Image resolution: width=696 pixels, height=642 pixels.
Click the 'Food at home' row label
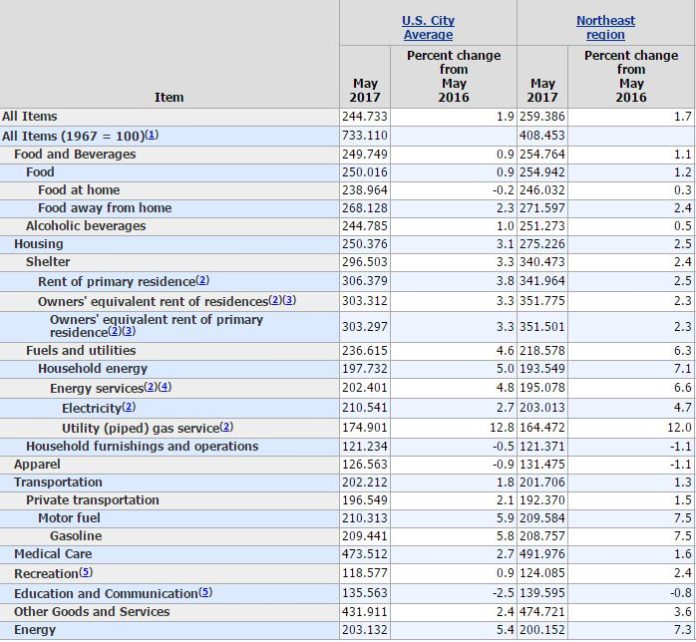click(x=79, y=190)
